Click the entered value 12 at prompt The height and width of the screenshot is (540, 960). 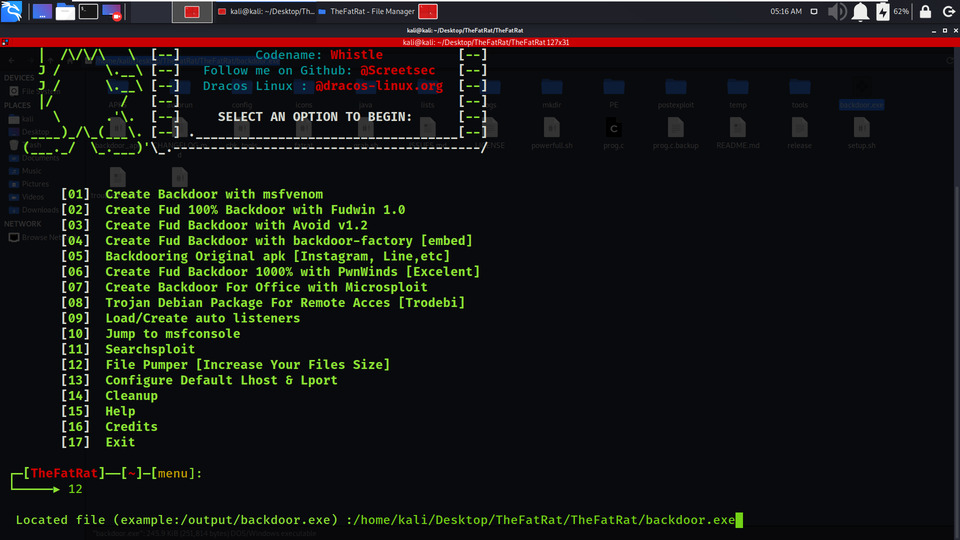pos(75,489)
